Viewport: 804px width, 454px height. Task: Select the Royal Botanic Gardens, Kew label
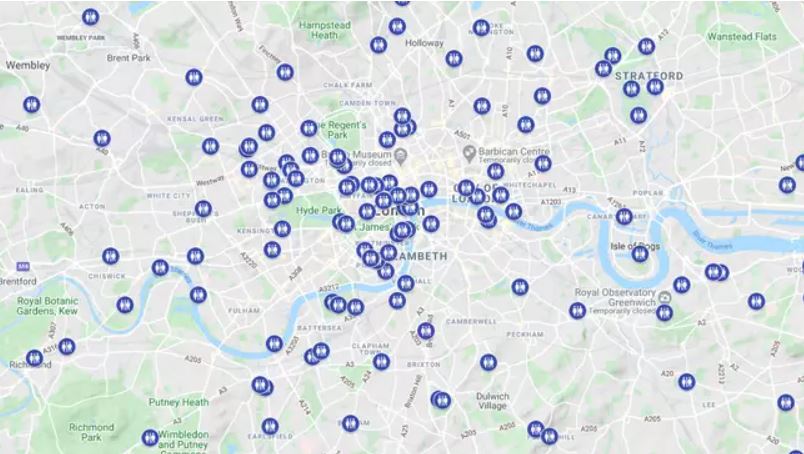click(x=47, y=306)
